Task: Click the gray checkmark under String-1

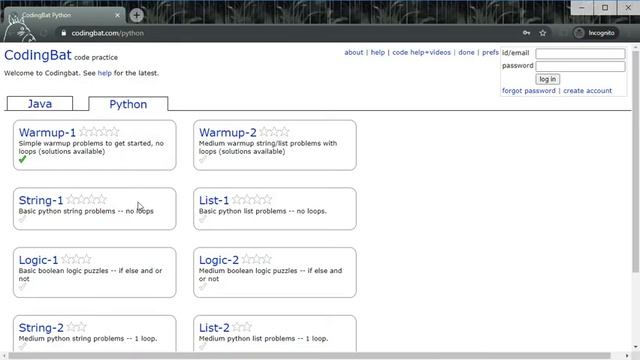Action: [x=22, y=219]
